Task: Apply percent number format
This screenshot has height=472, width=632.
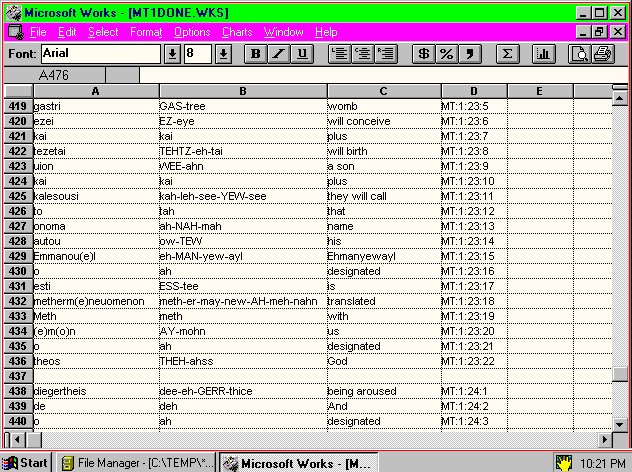Action: click(x=447, y=54)
